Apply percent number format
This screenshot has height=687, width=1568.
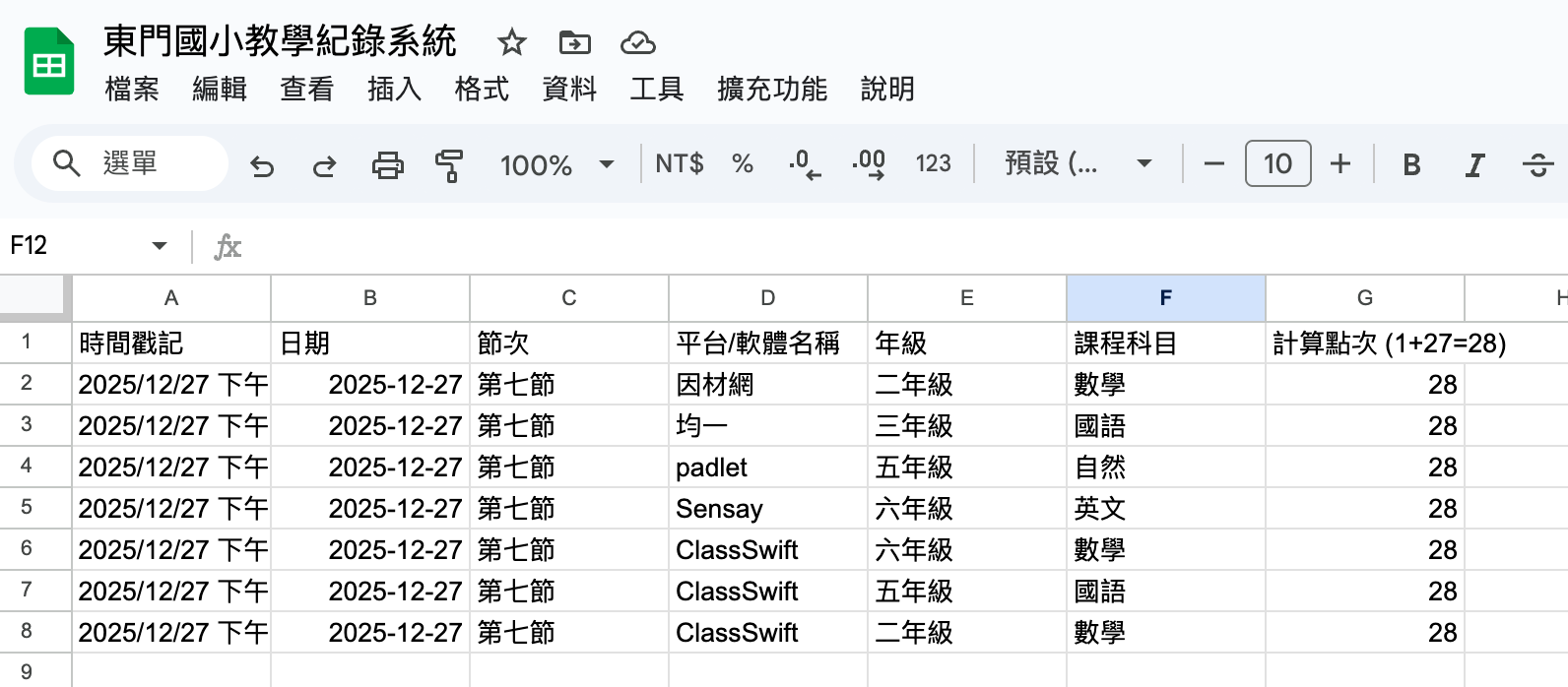pos(743,163)
